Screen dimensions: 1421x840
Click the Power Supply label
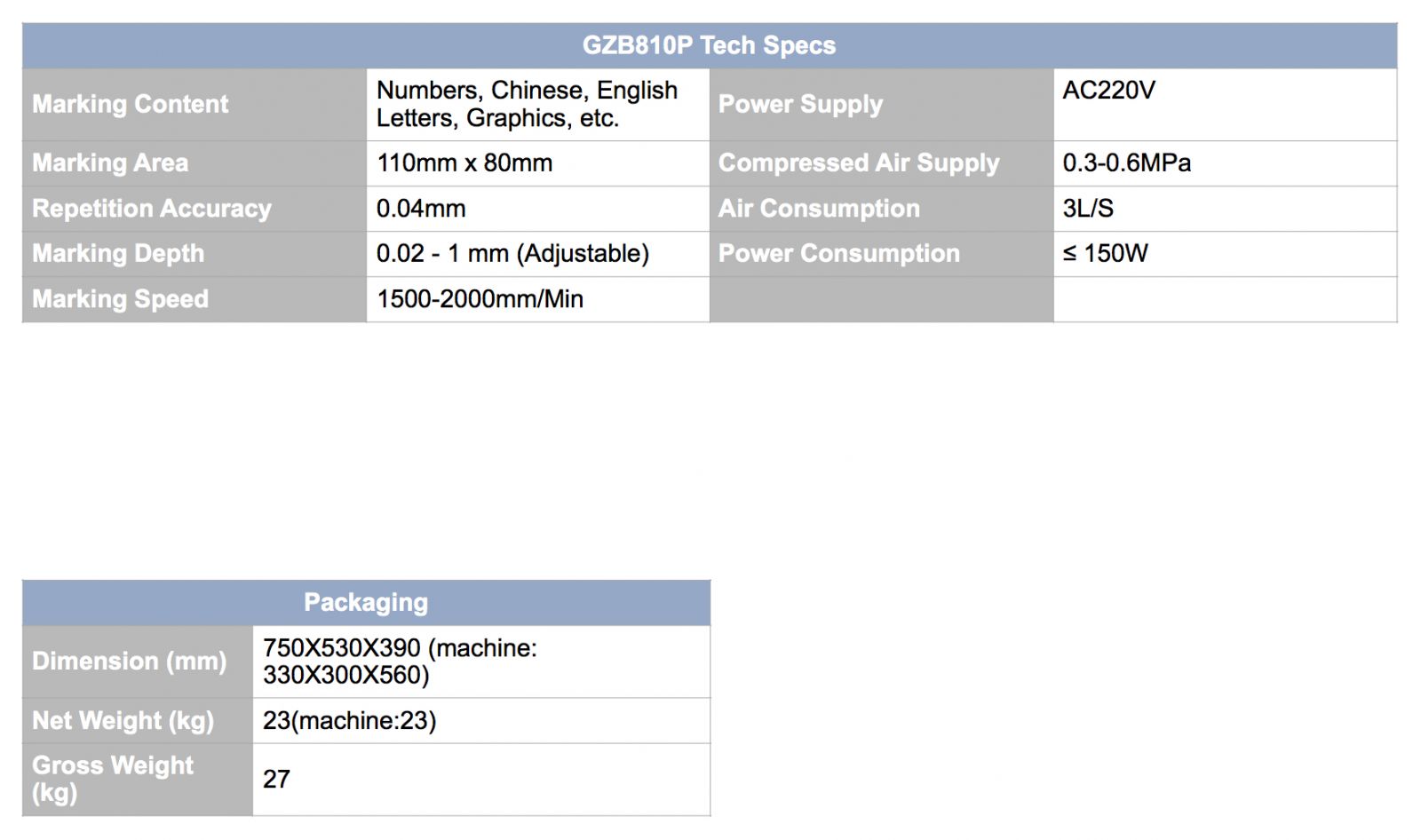pos(800,104)
